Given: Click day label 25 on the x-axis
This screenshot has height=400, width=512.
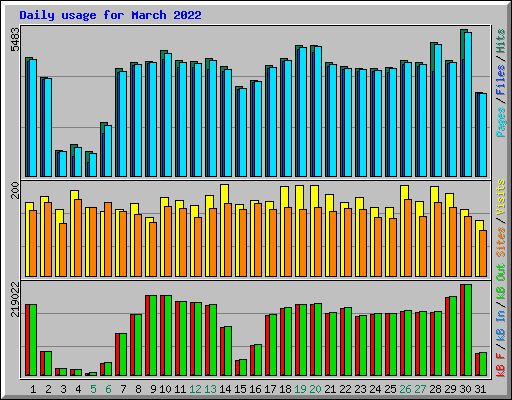Looking at the screenshot, I should pos(390,389).
